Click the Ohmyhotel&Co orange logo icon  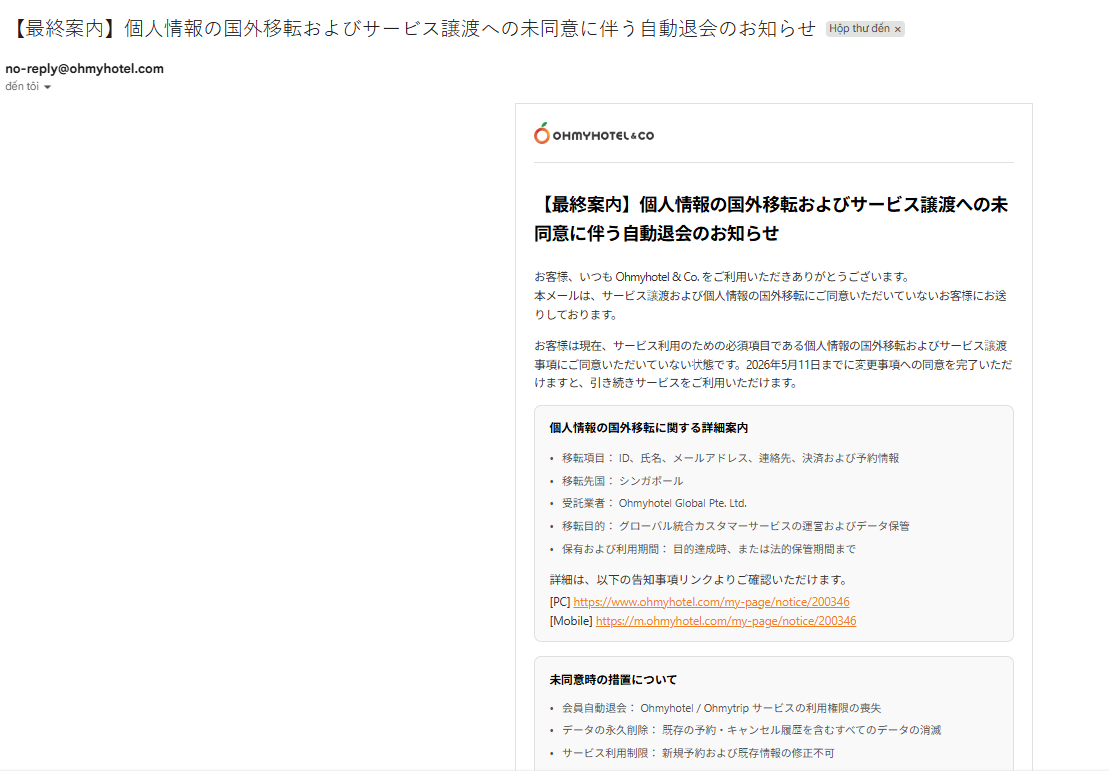point(542,133)
